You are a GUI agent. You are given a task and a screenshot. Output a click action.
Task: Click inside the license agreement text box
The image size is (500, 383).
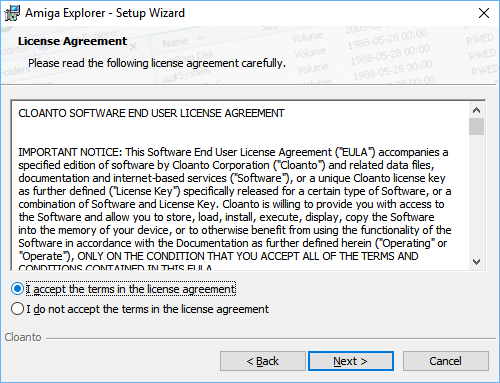(240, 185)
